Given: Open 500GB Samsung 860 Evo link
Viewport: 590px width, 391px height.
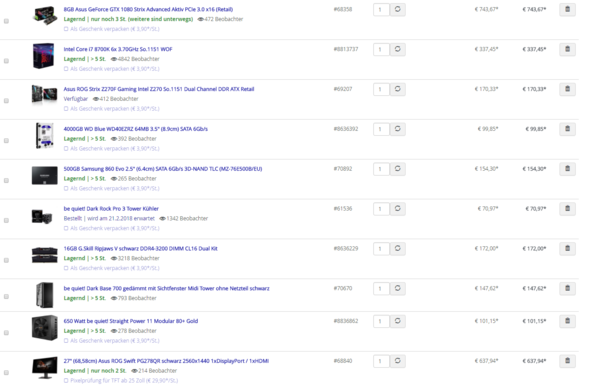Looking at the screenshot, I should (x=163, y=169).
